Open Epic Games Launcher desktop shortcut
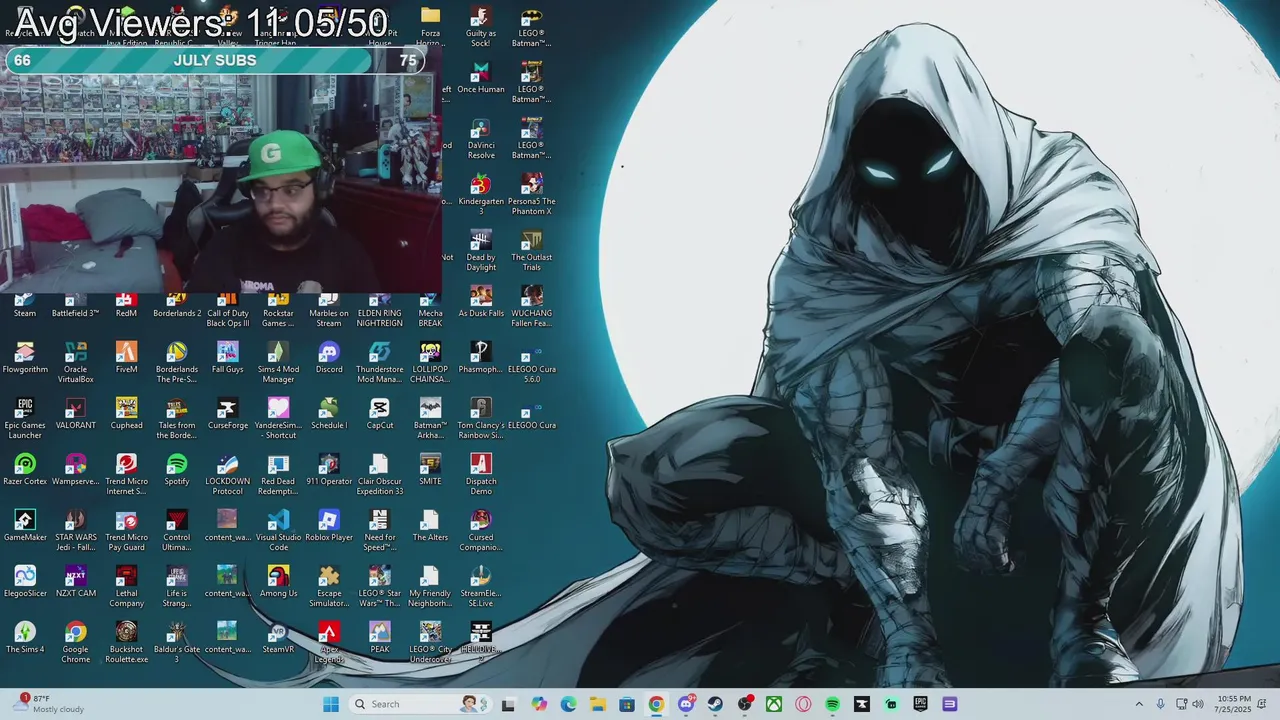 (25, 419)
